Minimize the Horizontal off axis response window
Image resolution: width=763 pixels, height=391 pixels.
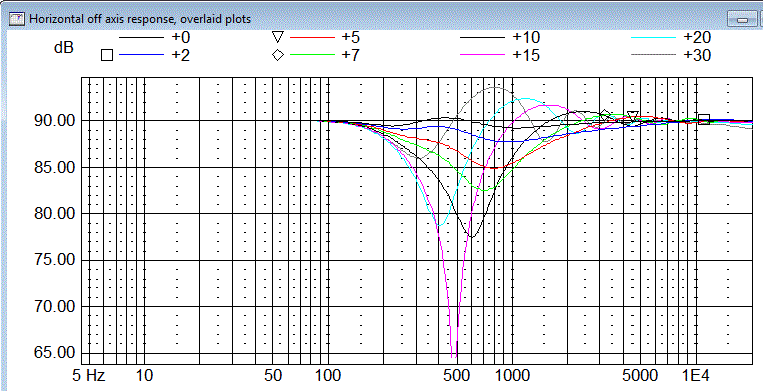[x=742, y=19]
